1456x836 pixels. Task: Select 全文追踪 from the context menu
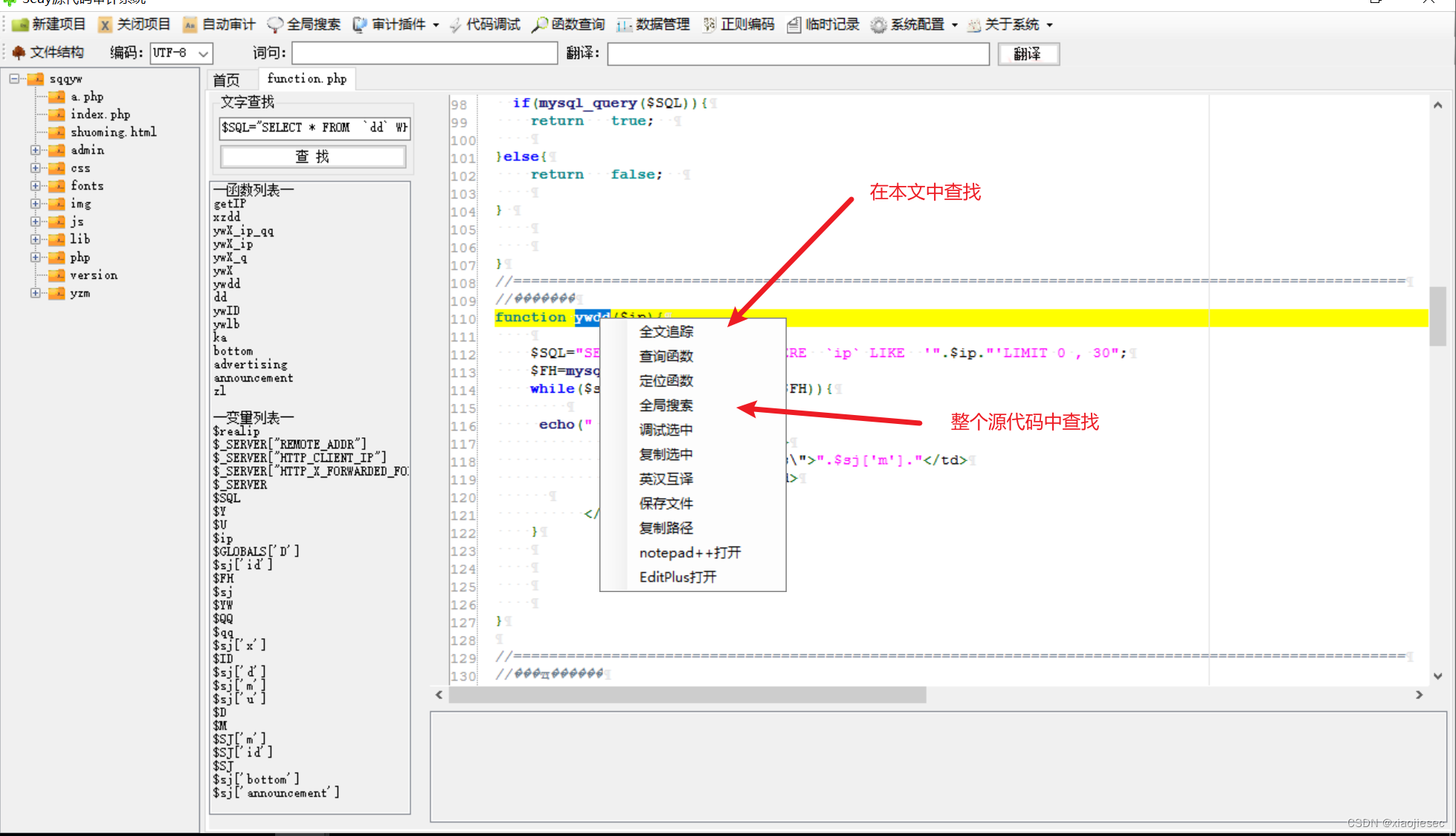pyautogui.click(x=666, y=331)
